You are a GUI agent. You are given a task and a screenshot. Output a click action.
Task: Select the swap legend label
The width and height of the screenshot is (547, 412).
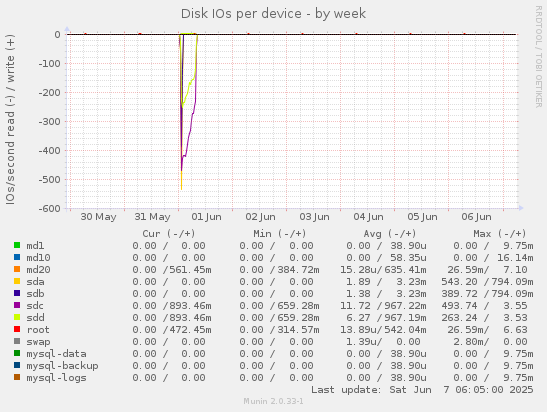(38, 342)
